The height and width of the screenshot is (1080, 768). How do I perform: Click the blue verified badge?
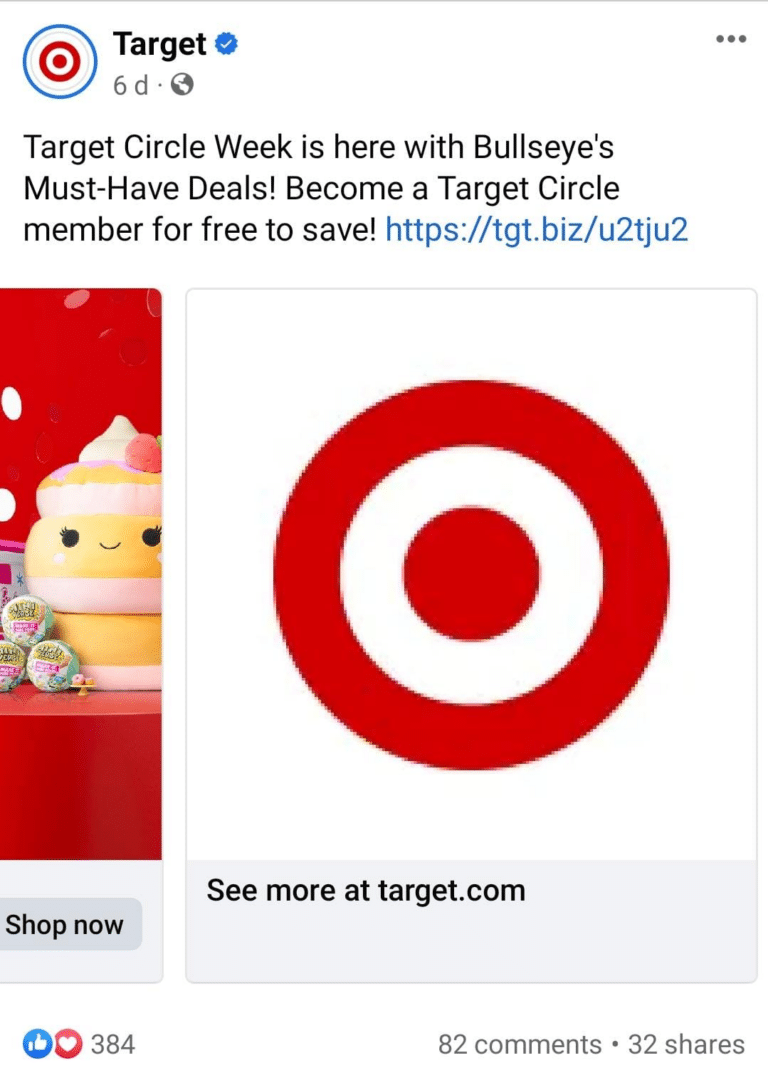[x=227, y=44]
